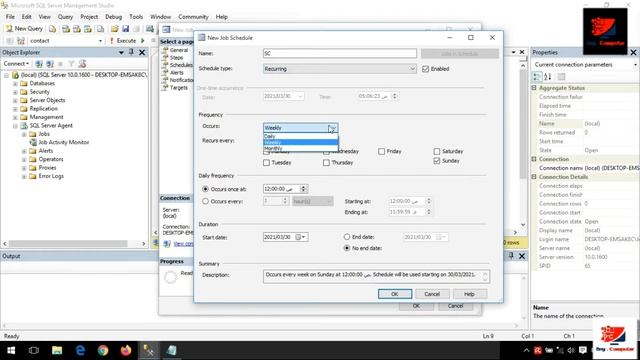Expand the Databases tree node
The height and width of the screenshot is (360, 640).
pos(15,84)
